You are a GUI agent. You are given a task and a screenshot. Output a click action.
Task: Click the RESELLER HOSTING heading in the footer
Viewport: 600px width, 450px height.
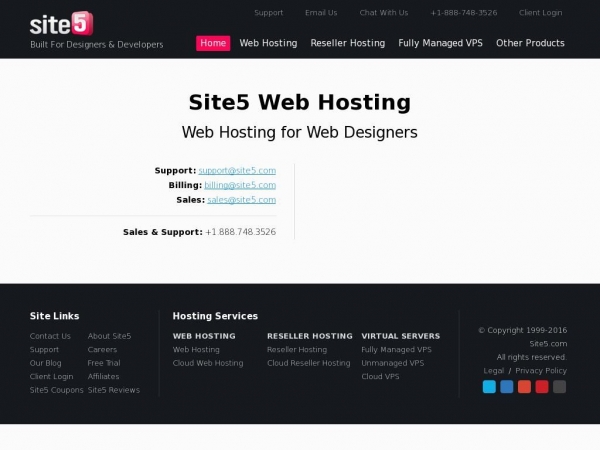point(310,336)
